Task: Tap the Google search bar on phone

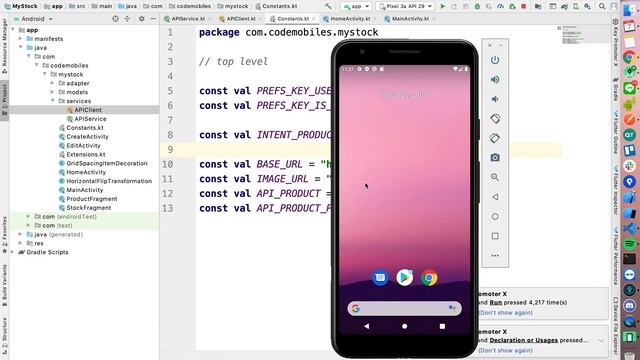Action: point(404,309)
